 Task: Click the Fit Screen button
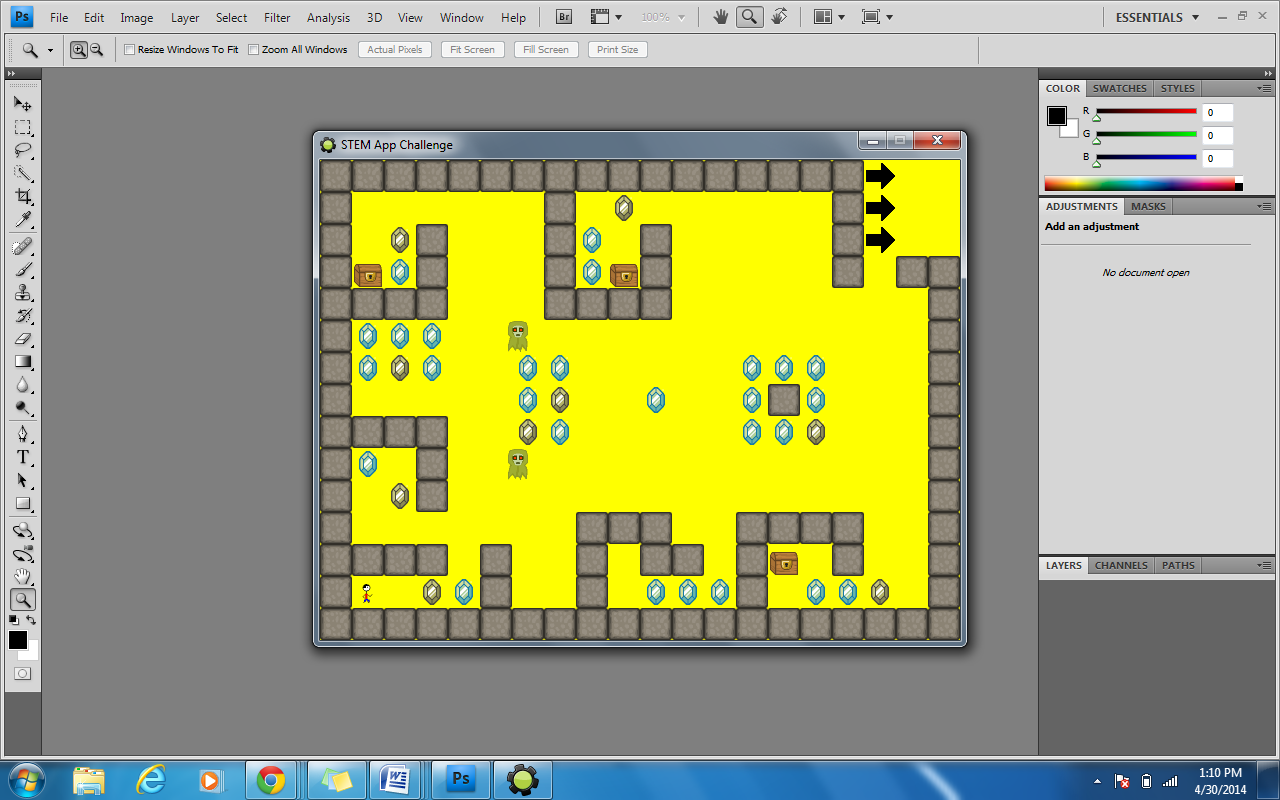coord(472,49)
